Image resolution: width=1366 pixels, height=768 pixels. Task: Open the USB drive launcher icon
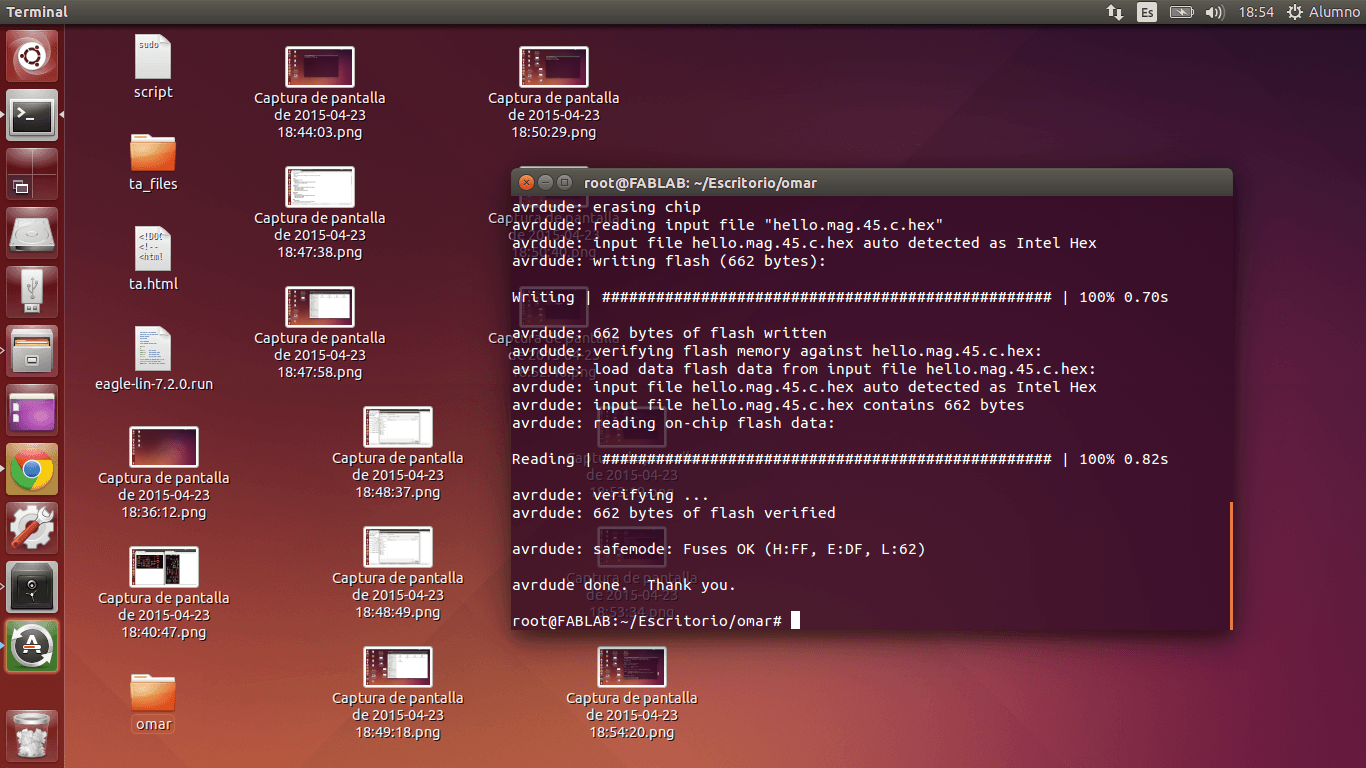click(x=32, y=292)
